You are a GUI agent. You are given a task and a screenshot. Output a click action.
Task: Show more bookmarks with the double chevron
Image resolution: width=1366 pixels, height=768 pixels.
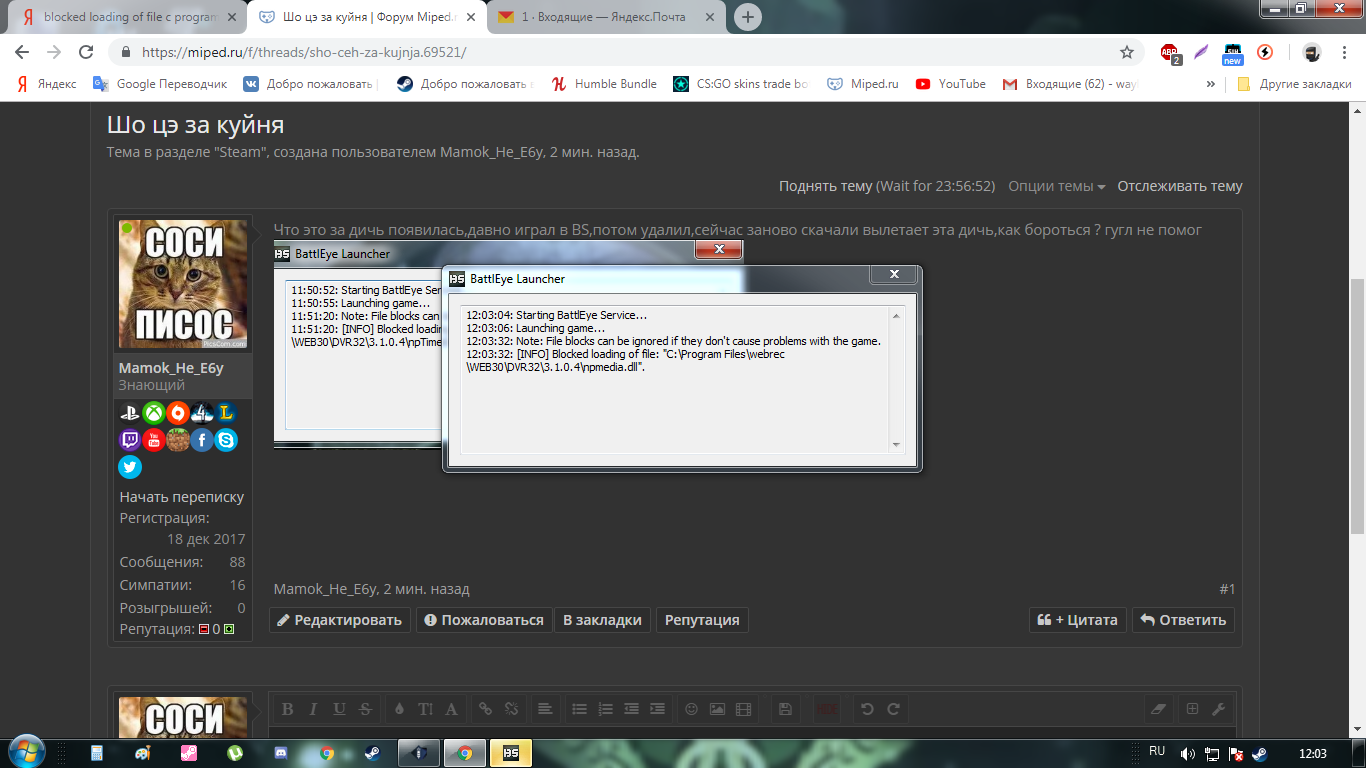1211,84
